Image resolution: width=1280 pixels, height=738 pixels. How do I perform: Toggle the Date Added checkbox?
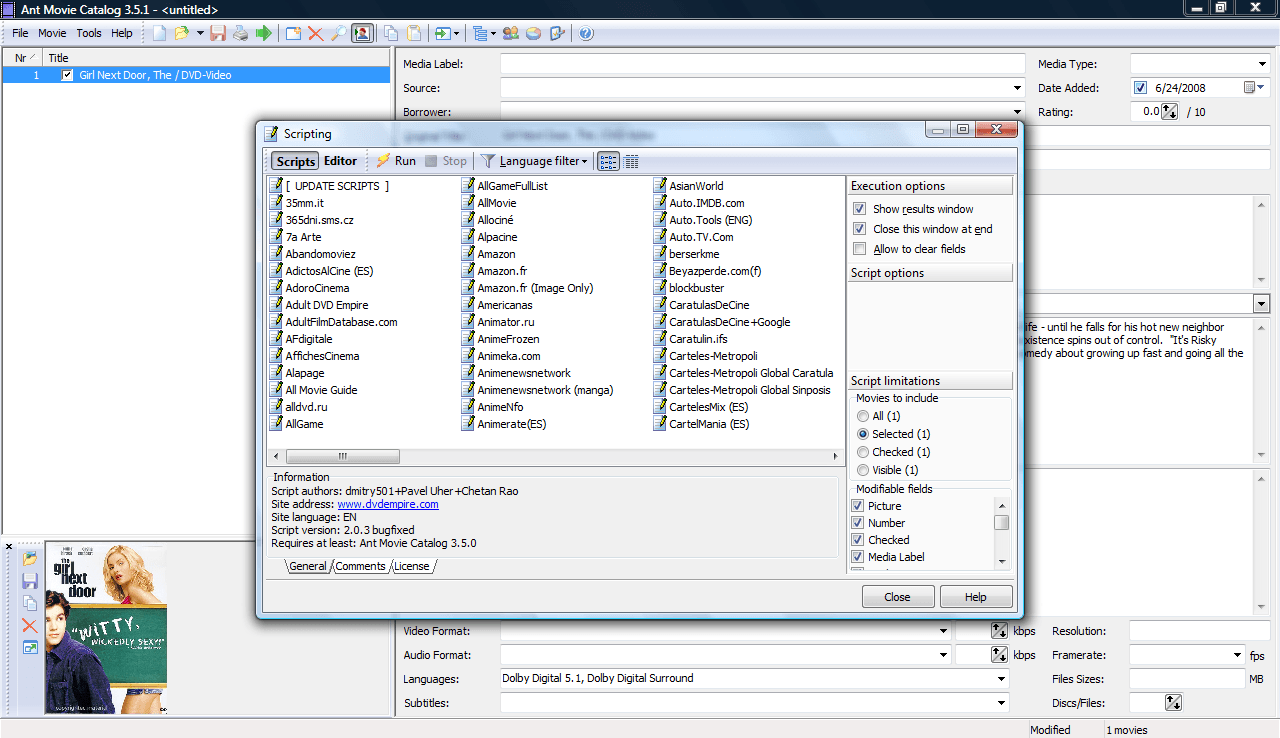click(1141, 88)
